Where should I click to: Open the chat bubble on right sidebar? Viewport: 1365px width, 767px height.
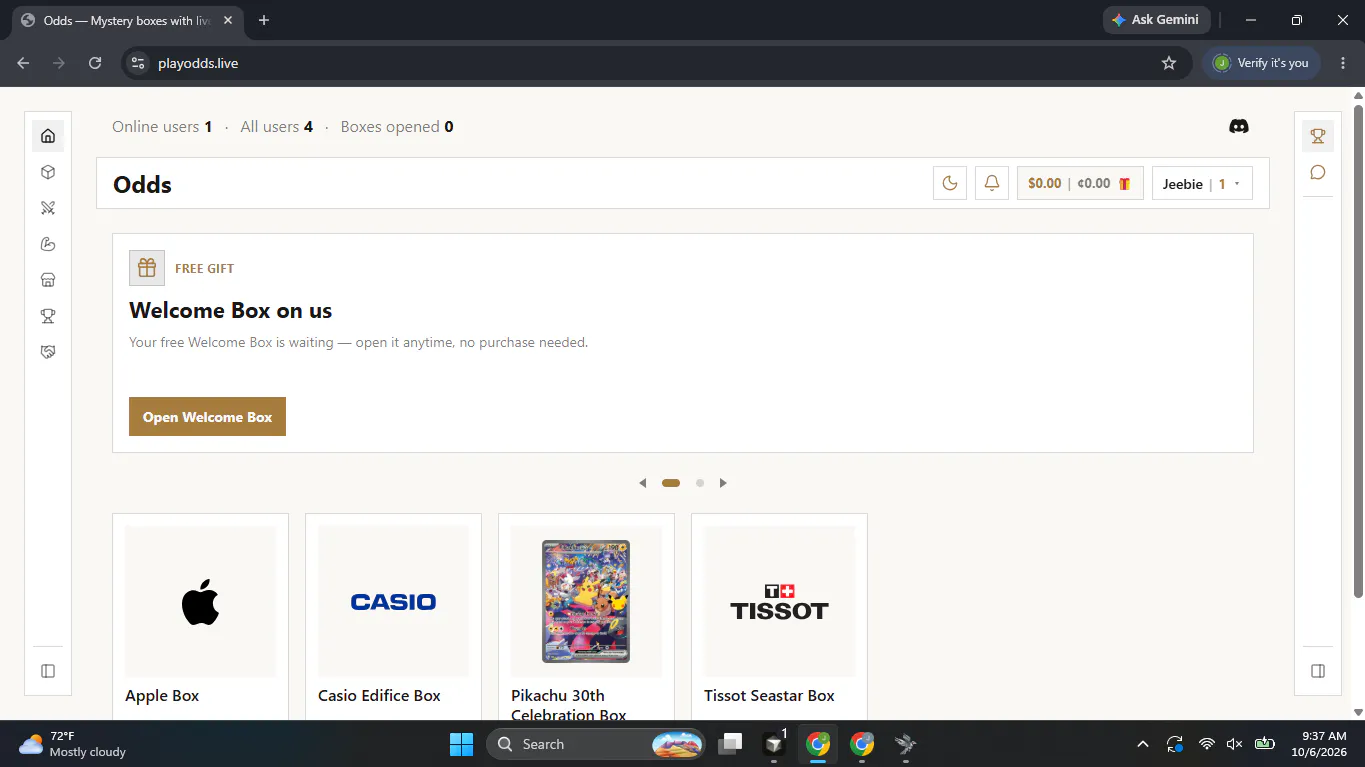click(1318, 172)
